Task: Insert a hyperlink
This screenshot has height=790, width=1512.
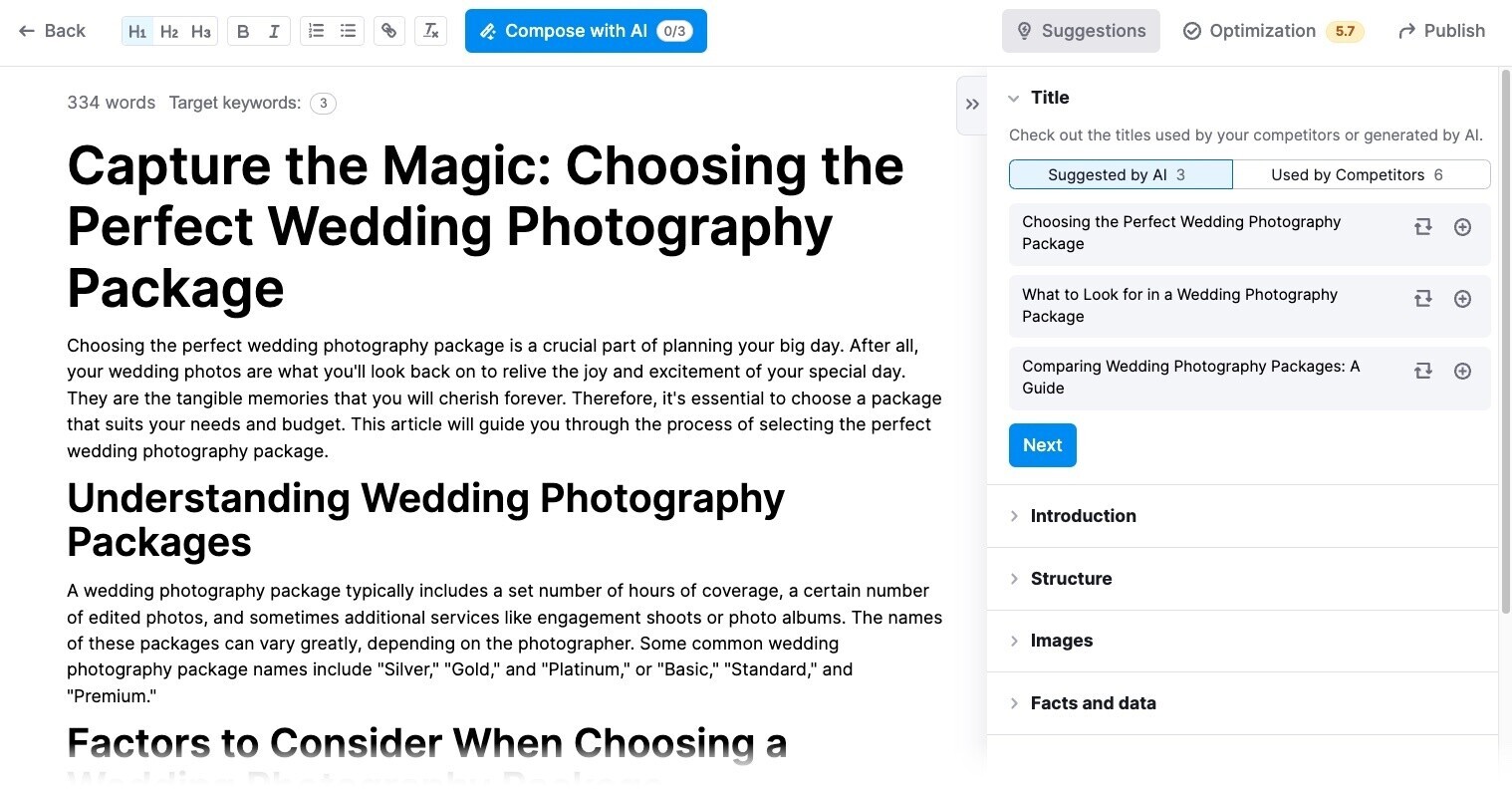Action: [388, 31]
